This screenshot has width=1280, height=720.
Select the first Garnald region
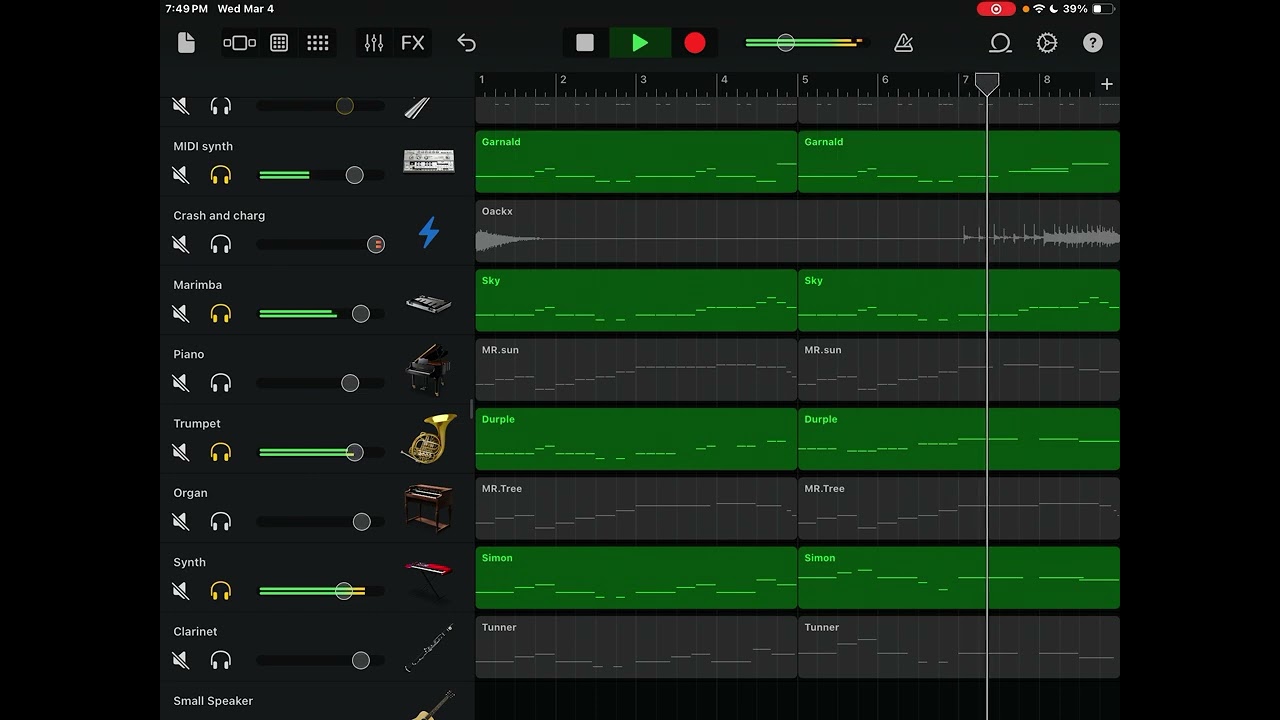click(636, 161)
